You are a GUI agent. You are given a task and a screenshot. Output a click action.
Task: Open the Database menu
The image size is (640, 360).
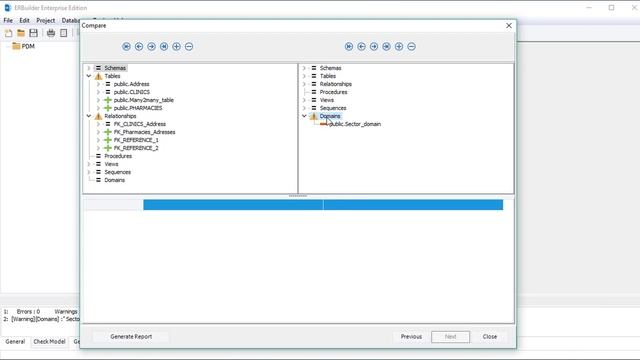pyautogui.click(x=71, y=20)
